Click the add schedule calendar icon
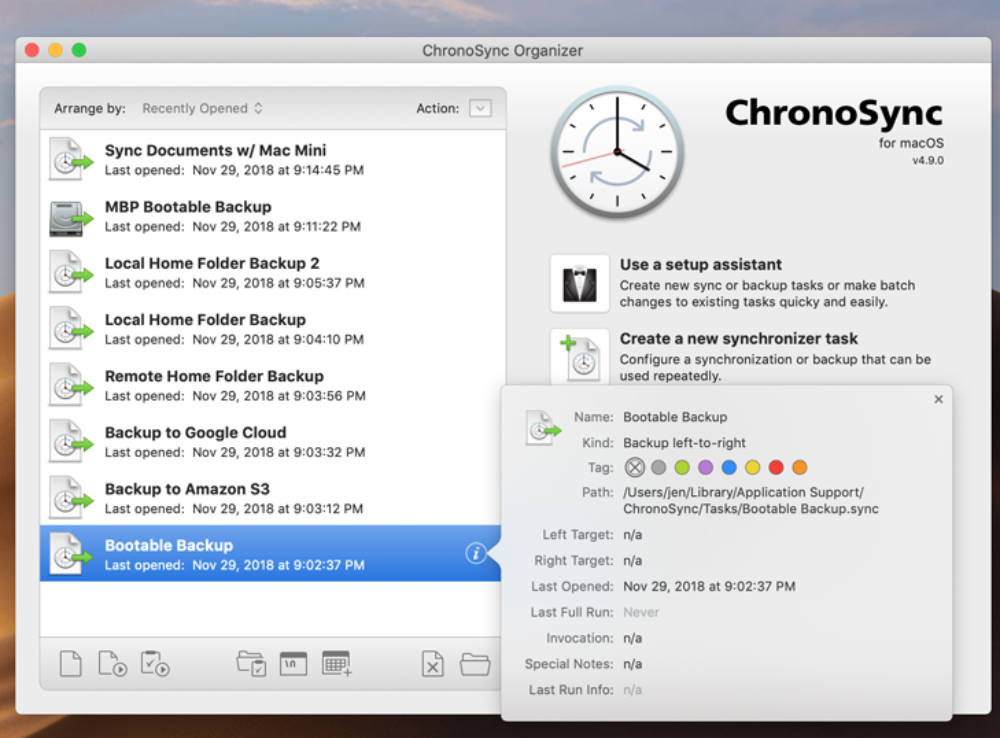The width and height of the screenshot is (1000, 738). click(x=337, y=663)
